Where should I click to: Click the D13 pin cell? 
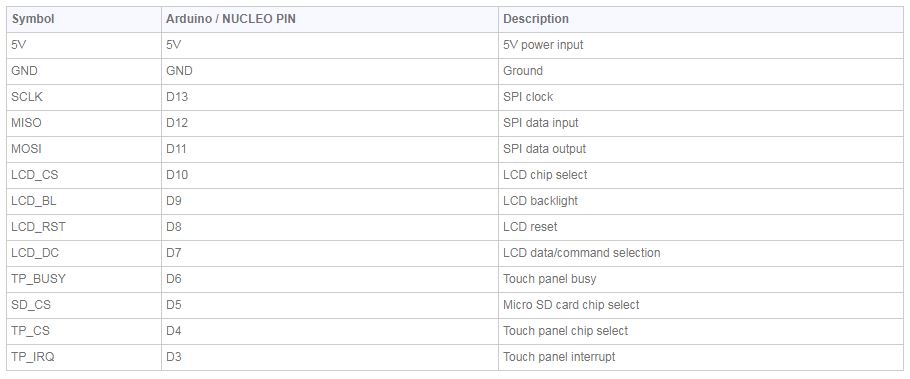click(330, 98)
